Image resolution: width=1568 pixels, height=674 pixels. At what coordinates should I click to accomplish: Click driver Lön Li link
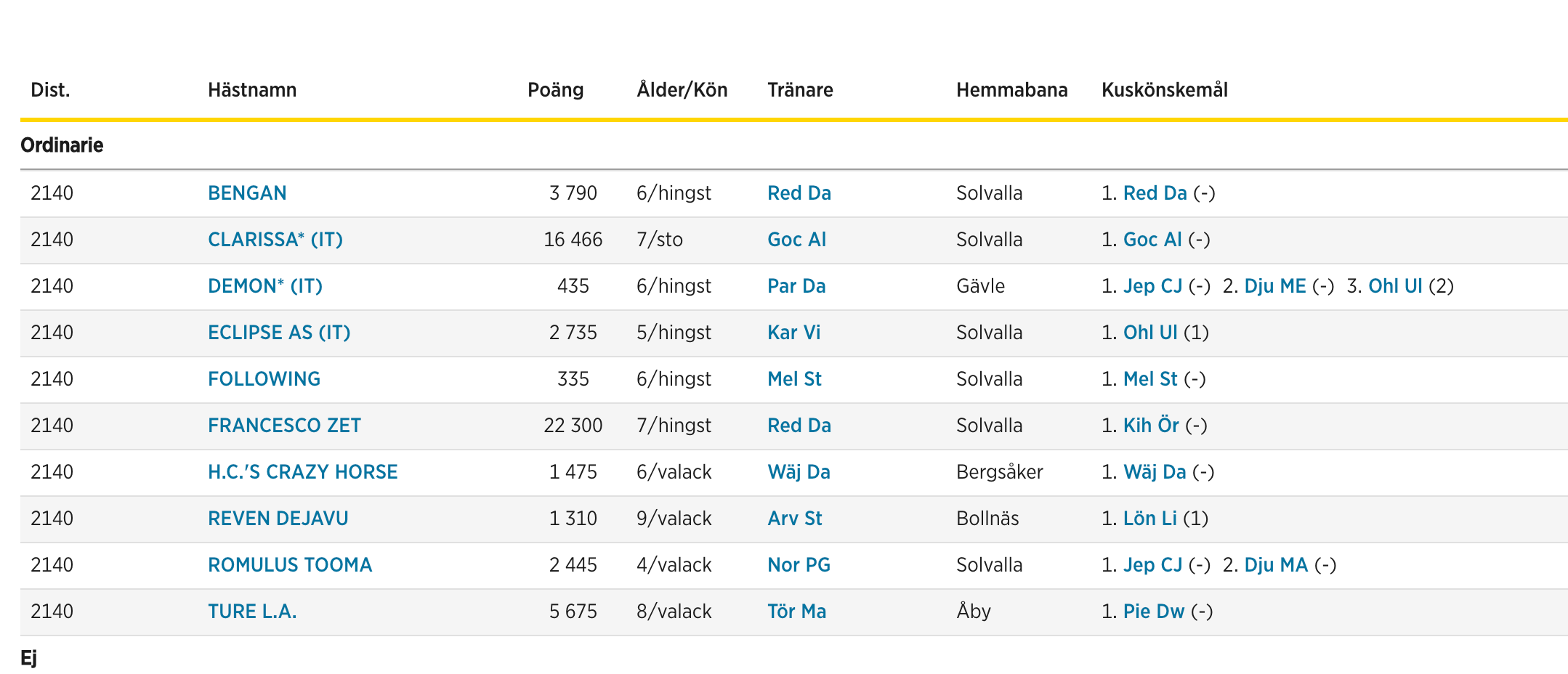coord(1149,519)
